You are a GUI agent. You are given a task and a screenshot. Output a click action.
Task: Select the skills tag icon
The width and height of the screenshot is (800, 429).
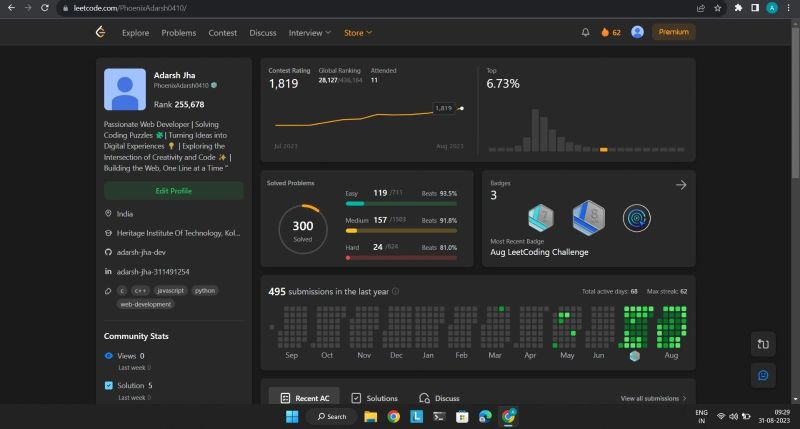tap(108, 291)
